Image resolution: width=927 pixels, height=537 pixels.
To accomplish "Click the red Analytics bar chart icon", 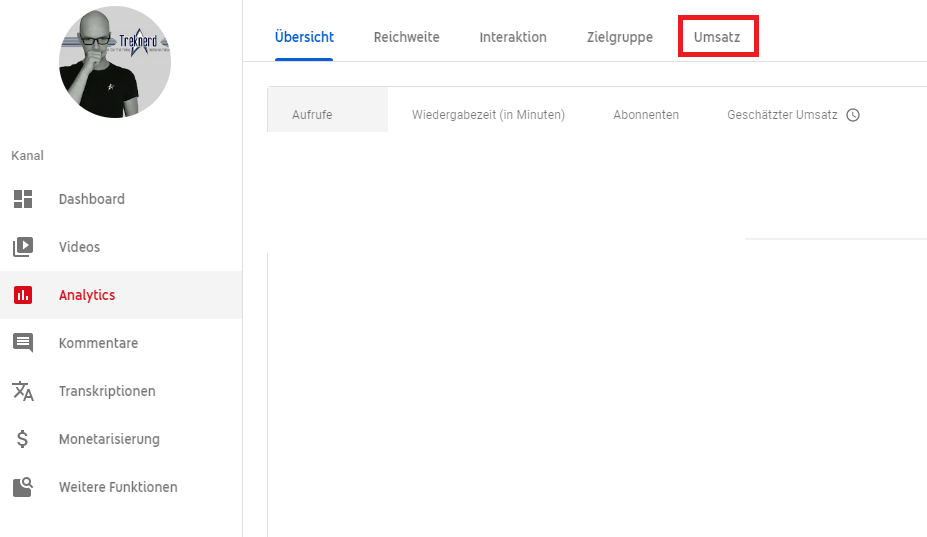I will pyautogui.click(x=23, y=295).
